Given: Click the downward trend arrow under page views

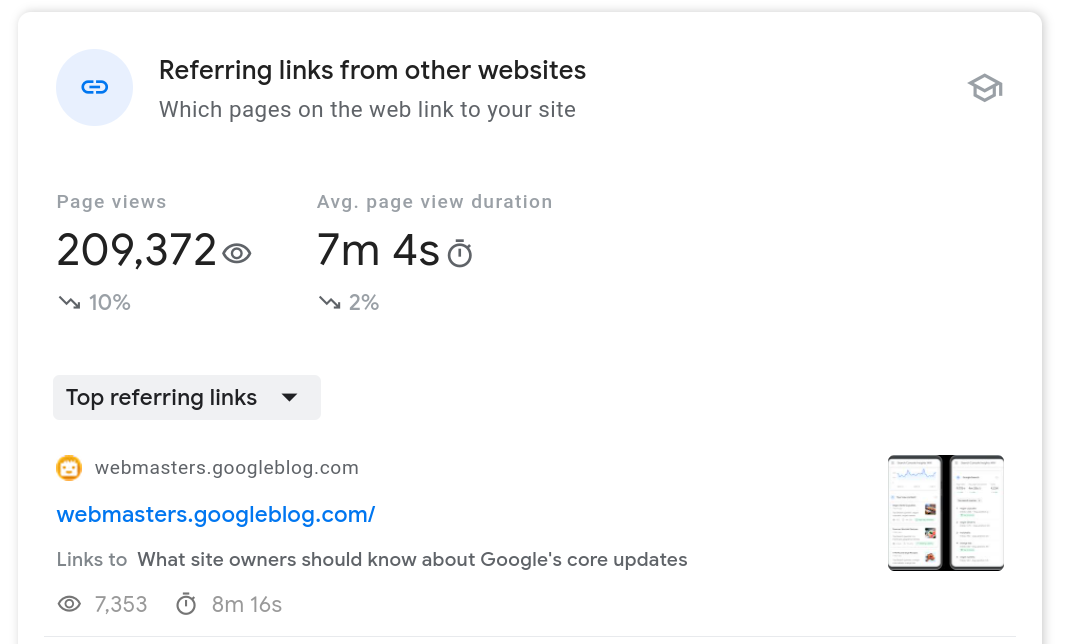Looking at the screenshot, I should tap(67, 301).
